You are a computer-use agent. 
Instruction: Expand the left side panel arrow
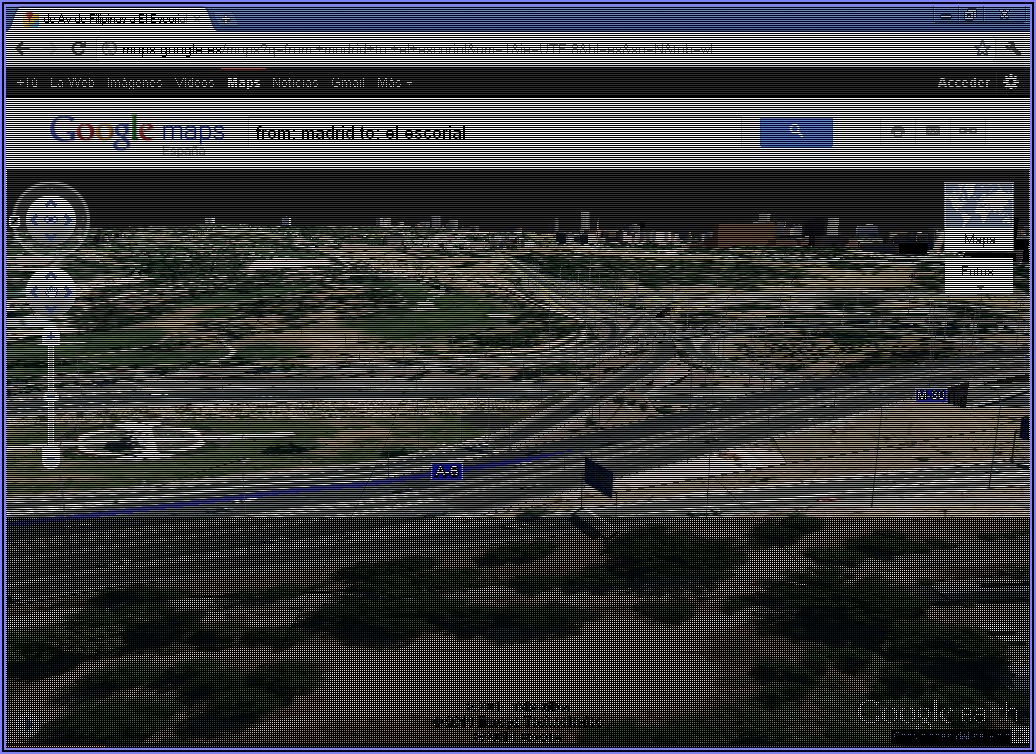pos(28,724)
